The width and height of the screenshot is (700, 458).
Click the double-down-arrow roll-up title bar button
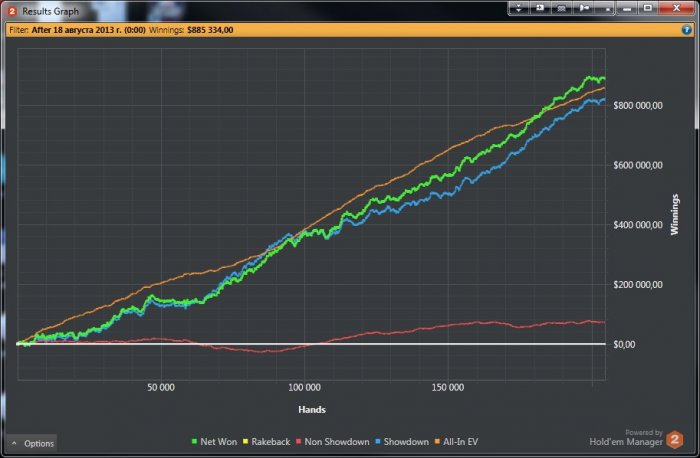(x=519, y=8)
